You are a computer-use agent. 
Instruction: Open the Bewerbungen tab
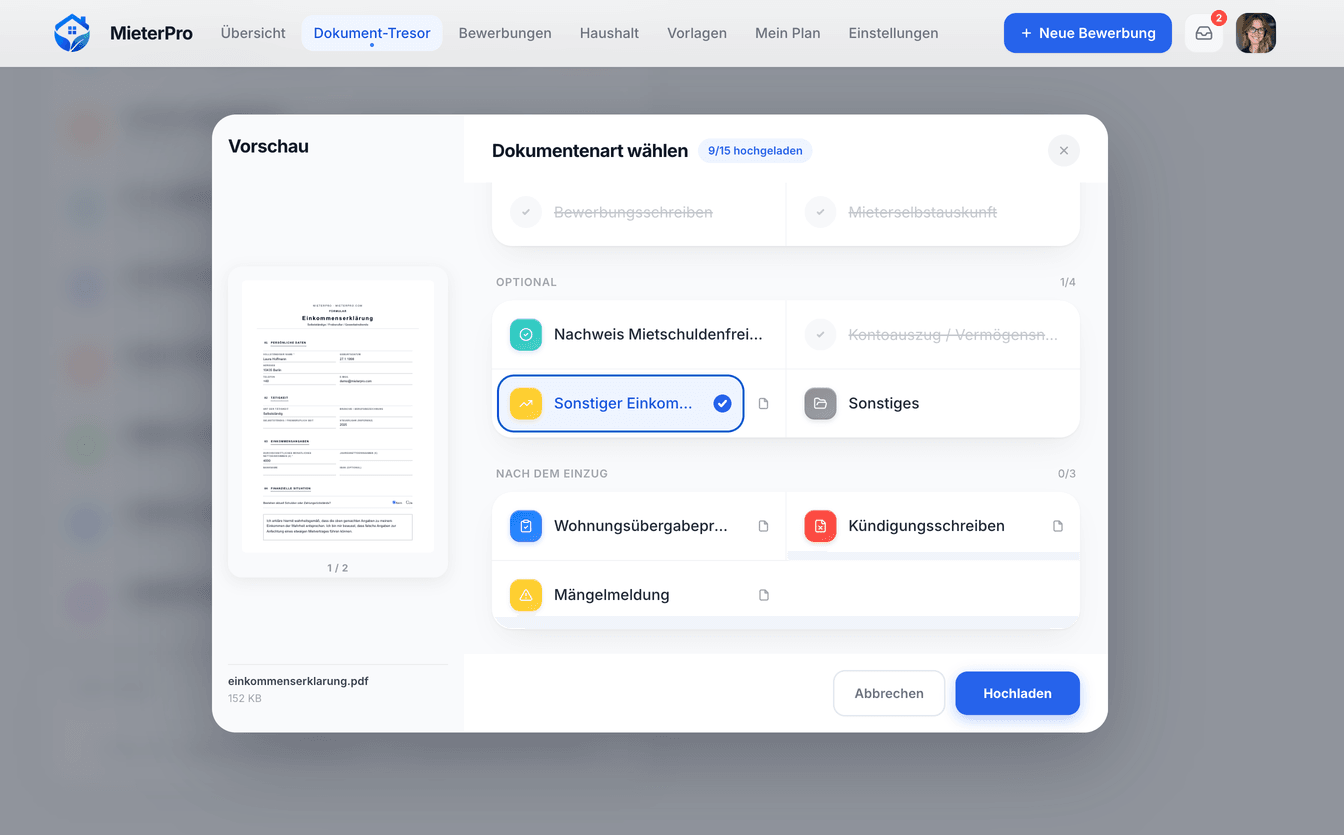[505, 33]
